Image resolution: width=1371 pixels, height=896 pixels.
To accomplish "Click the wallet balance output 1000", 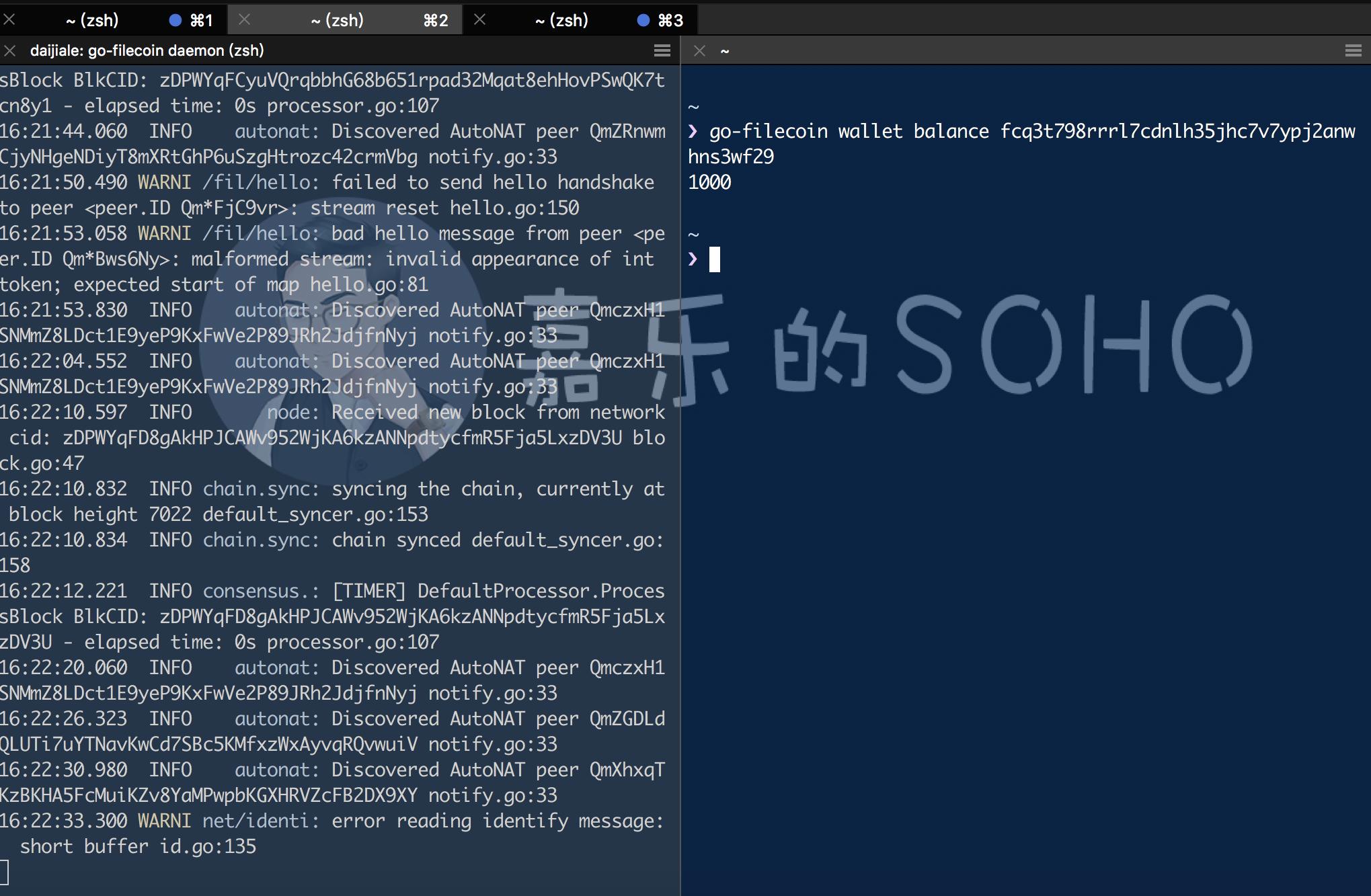I will (709, 183).
